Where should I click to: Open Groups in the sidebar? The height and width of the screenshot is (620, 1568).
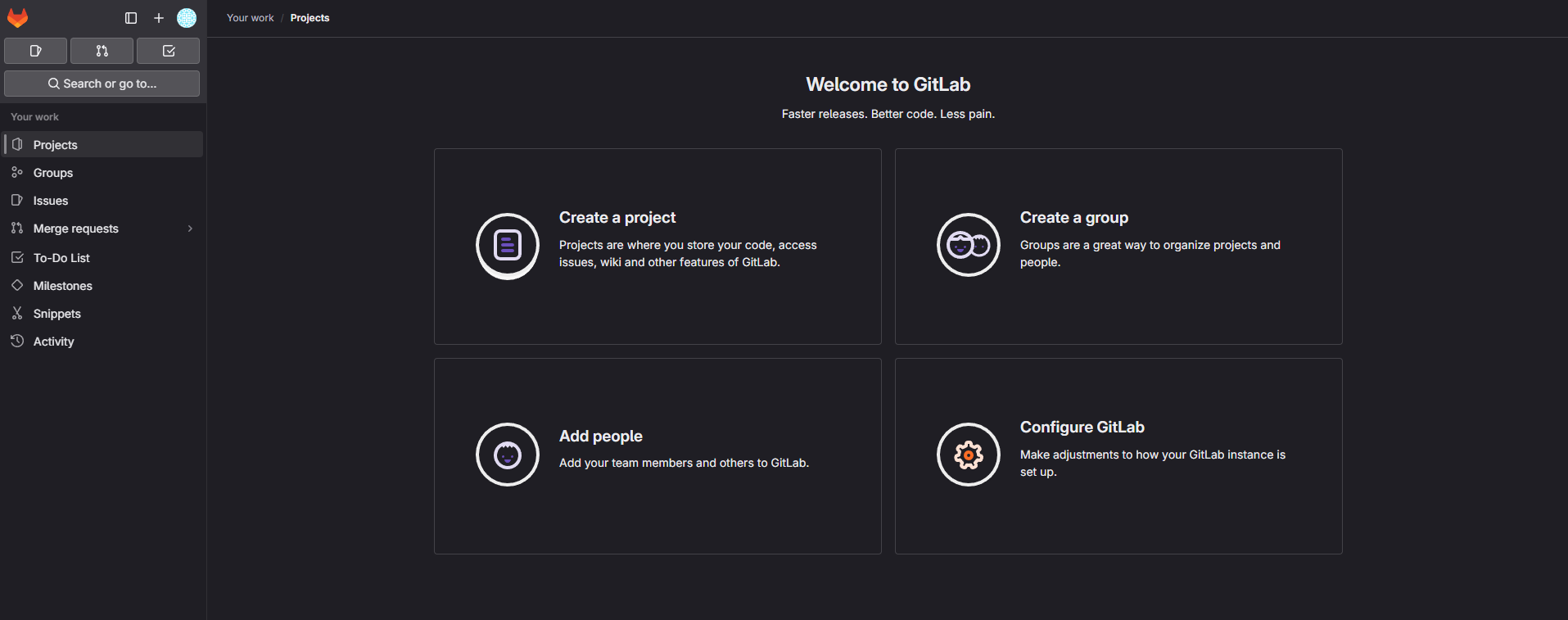[103, 173]
